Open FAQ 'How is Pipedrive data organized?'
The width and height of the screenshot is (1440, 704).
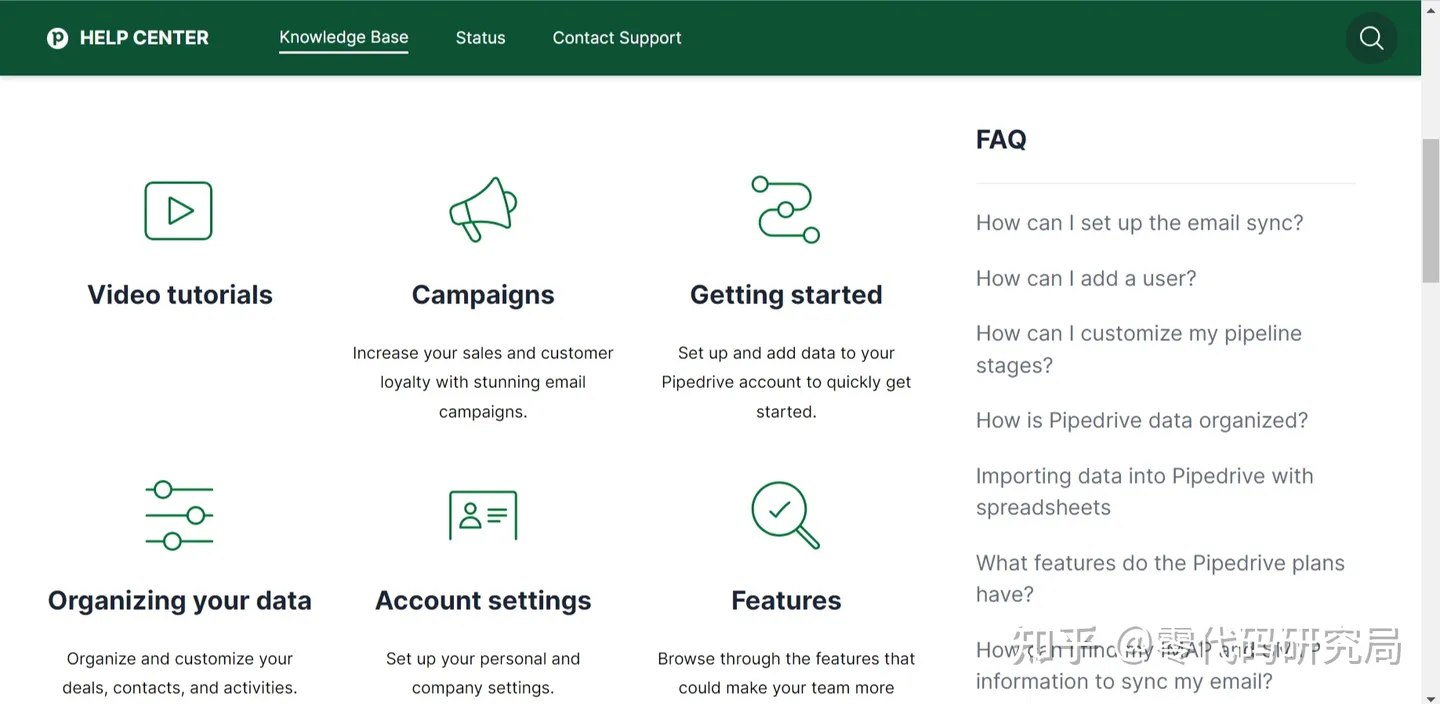click(1142, 421)
